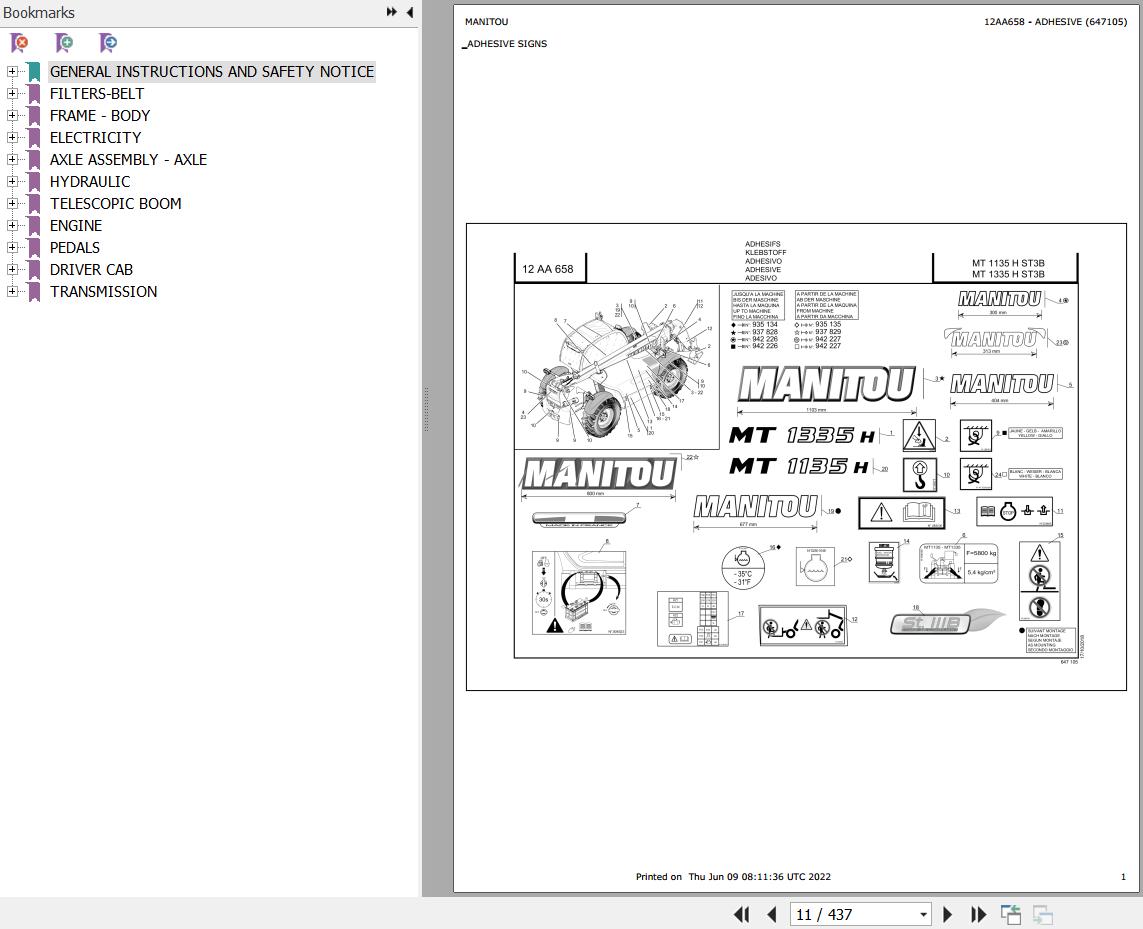Viewport: 1143px width, 929px height.
Task: Expand the AXLE ASSEMBLY - AXLE node
Action: [x=12, y=159]
